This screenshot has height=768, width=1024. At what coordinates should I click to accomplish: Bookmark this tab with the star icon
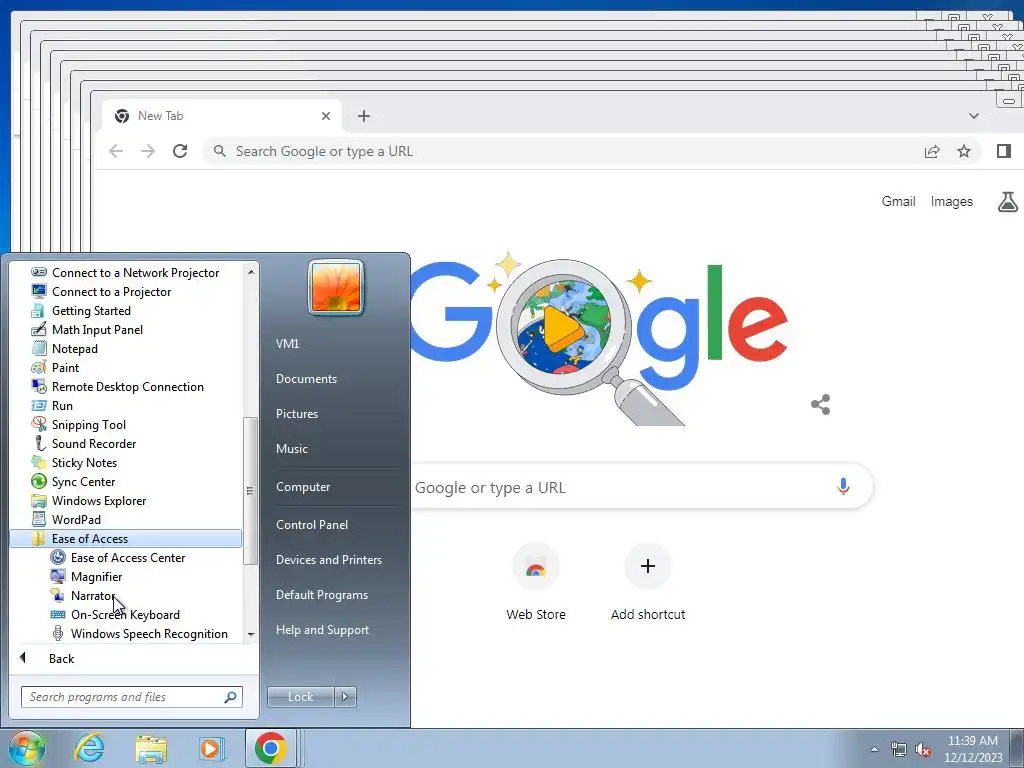click(964, 152)
